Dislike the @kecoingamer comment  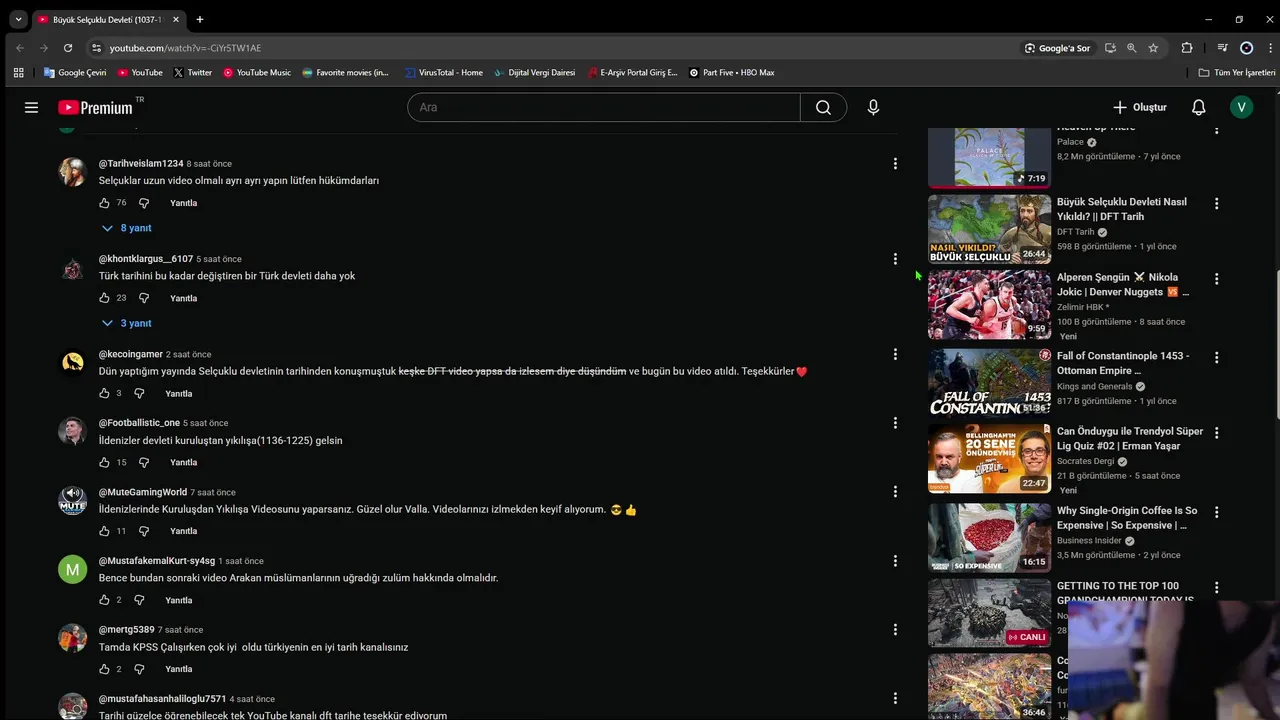tap(139, 393)
